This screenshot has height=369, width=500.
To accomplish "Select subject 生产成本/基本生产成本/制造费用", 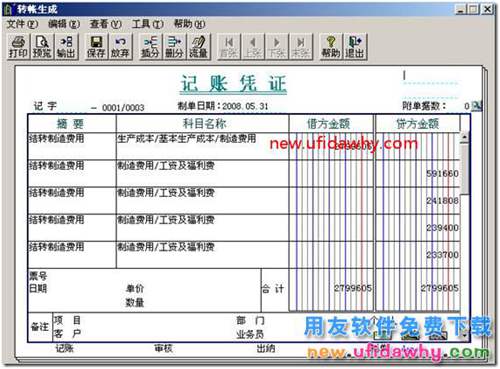I will pos(187,139).
